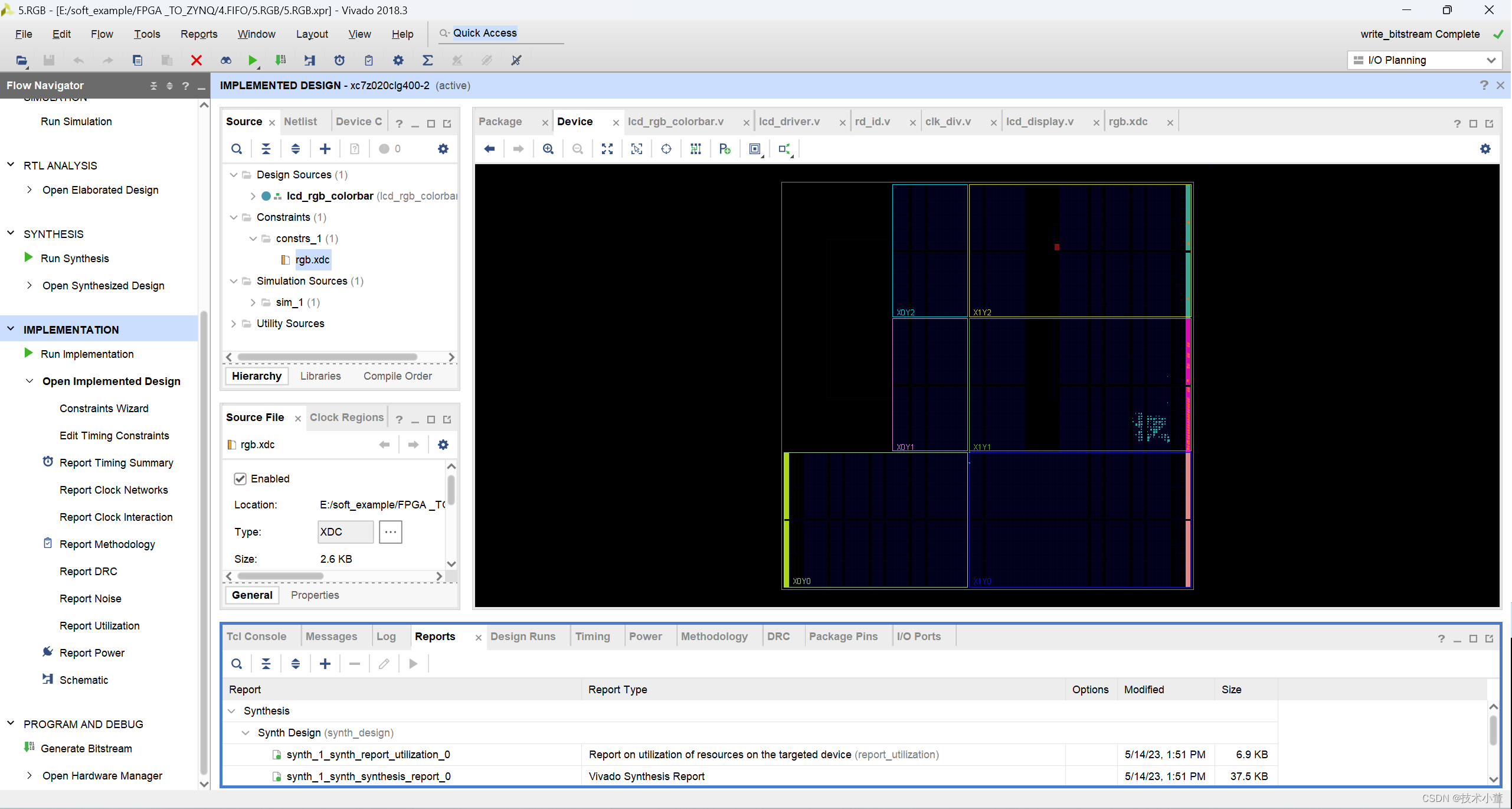The image size is (1512, 809).
Task: Click the Sigma report toolbar icon
Action: (428, 60)
